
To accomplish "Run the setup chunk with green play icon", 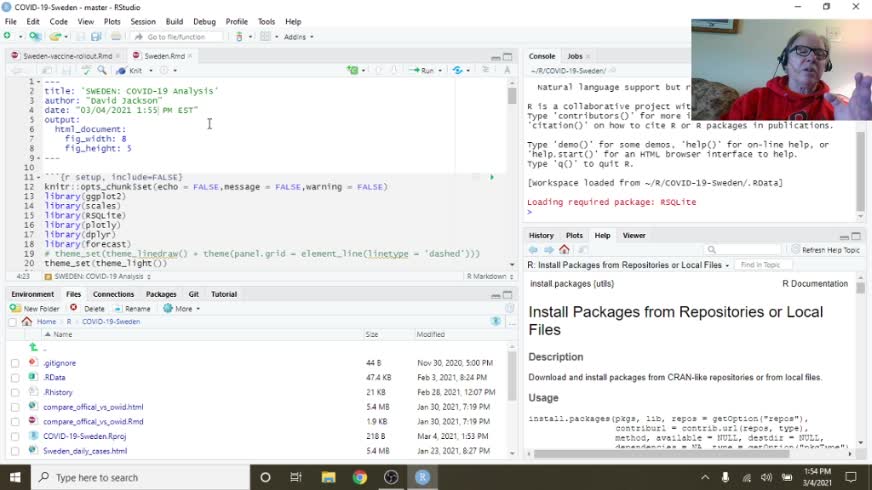I will tap(492, 177).
